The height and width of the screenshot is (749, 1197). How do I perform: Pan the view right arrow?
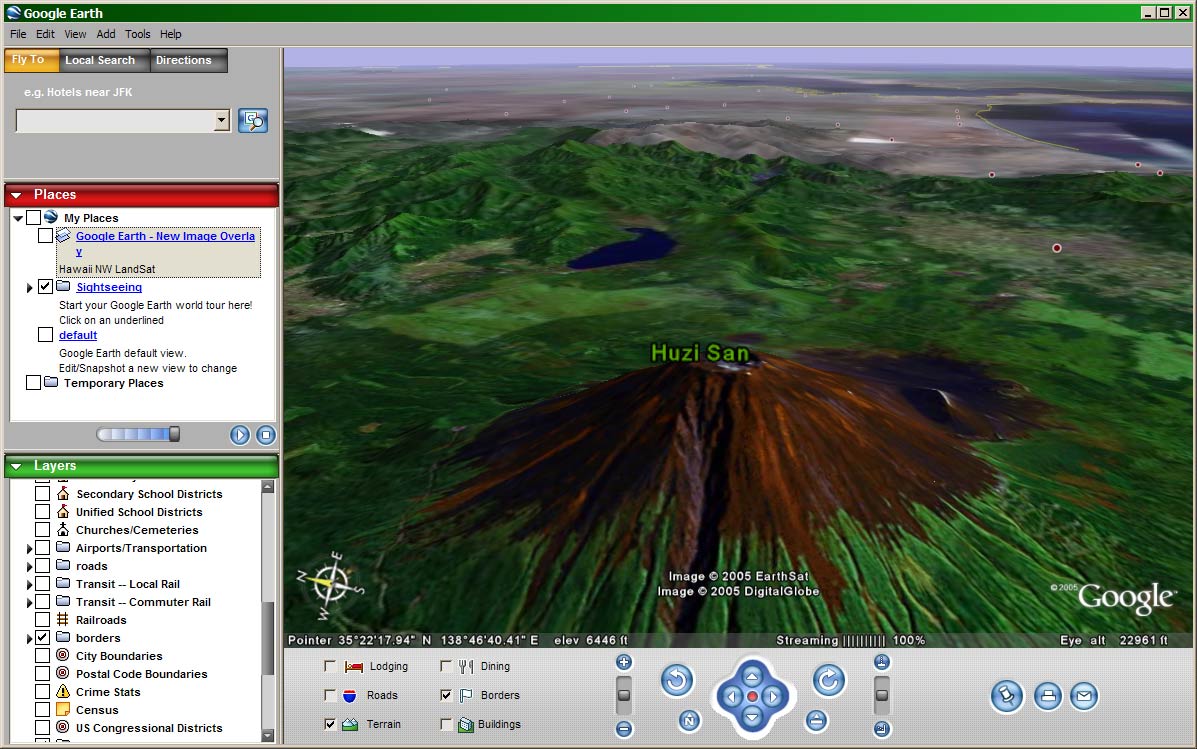point(773,696)
